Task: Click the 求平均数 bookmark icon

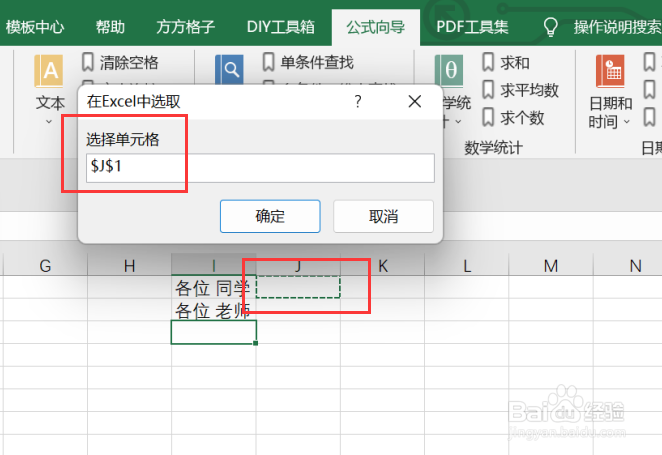Action: pyautogui.click(x=488, y=89)
